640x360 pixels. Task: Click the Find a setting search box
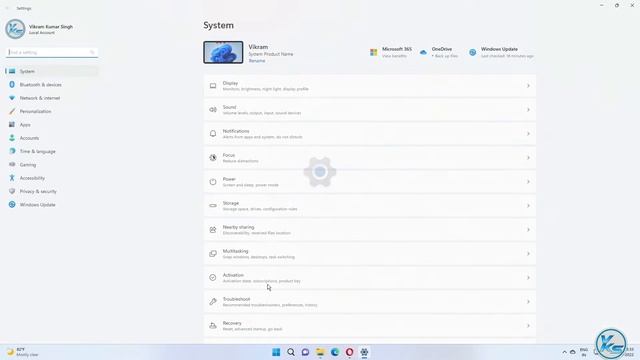52,52
